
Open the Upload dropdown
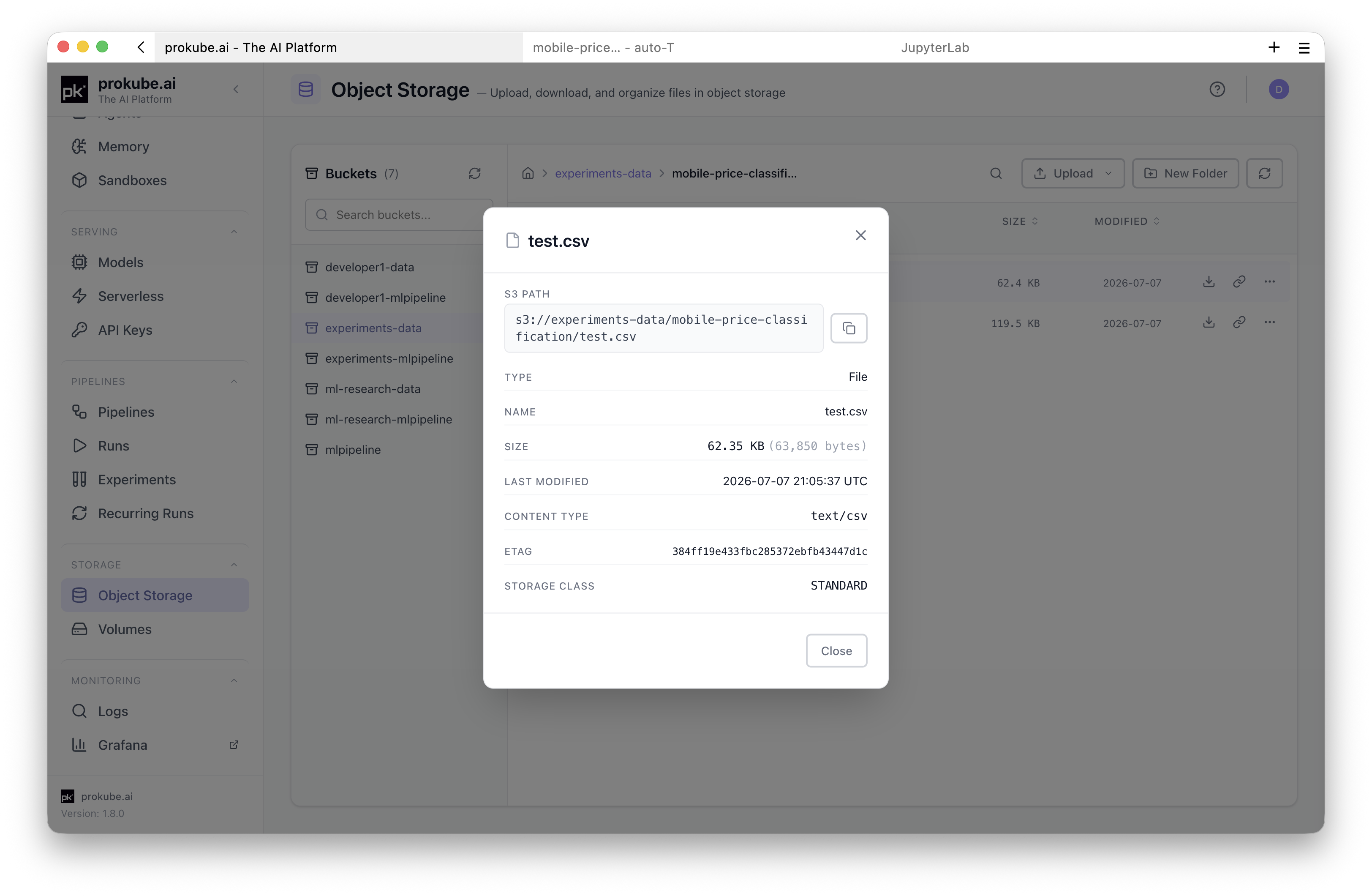coord(1073,173)
